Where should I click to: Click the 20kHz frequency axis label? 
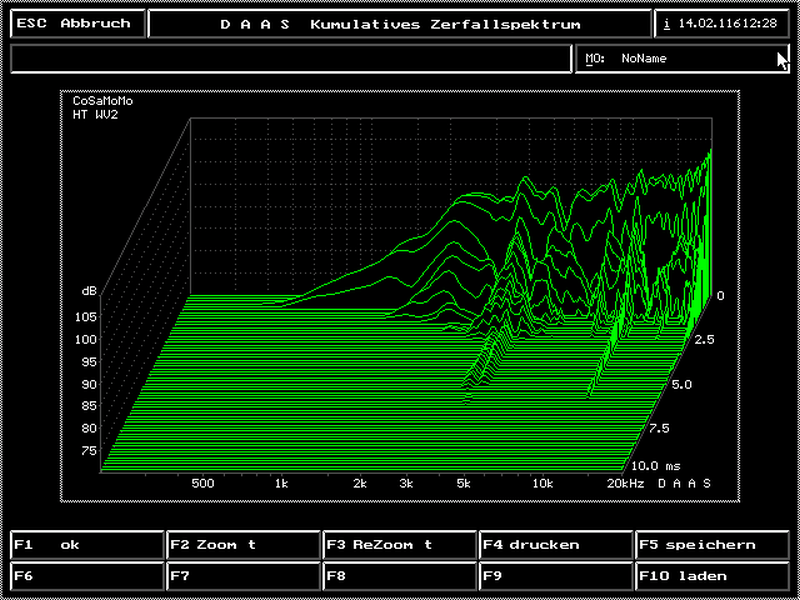[626, 483]
